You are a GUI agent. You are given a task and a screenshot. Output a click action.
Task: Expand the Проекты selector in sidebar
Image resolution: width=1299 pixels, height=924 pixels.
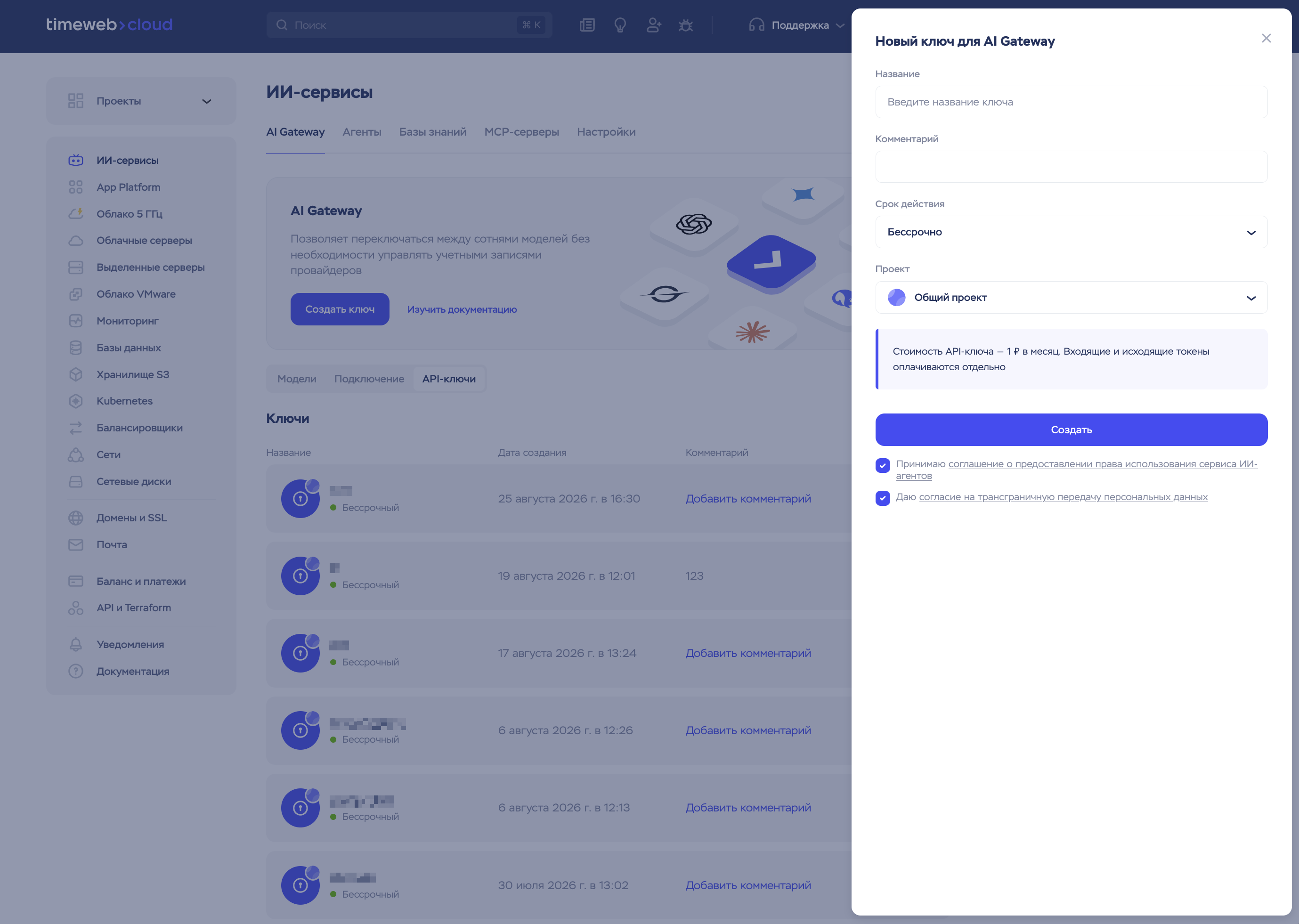(x=140, y=101)
